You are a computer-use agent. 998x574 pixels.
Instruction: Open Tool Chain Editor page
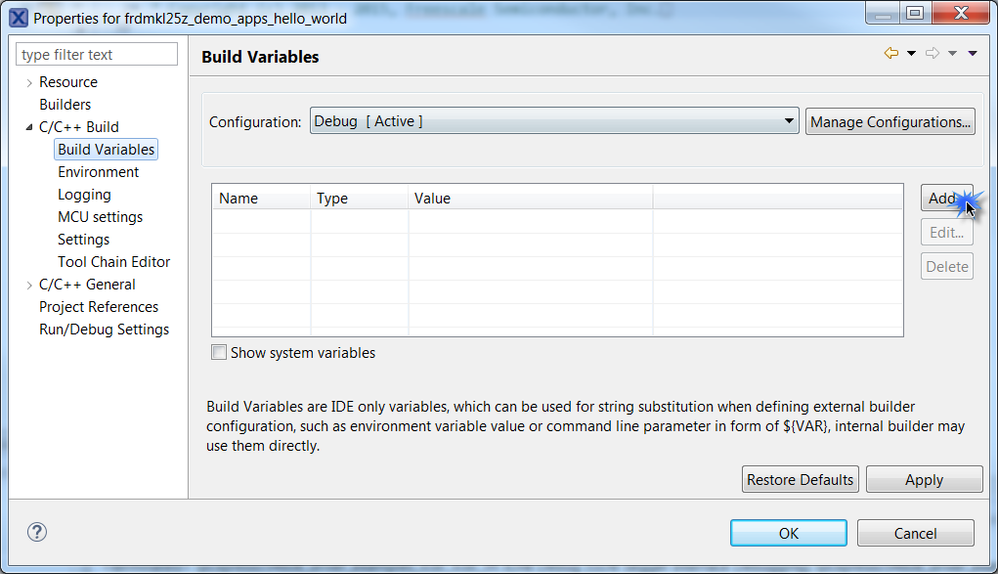click(114, 262)
